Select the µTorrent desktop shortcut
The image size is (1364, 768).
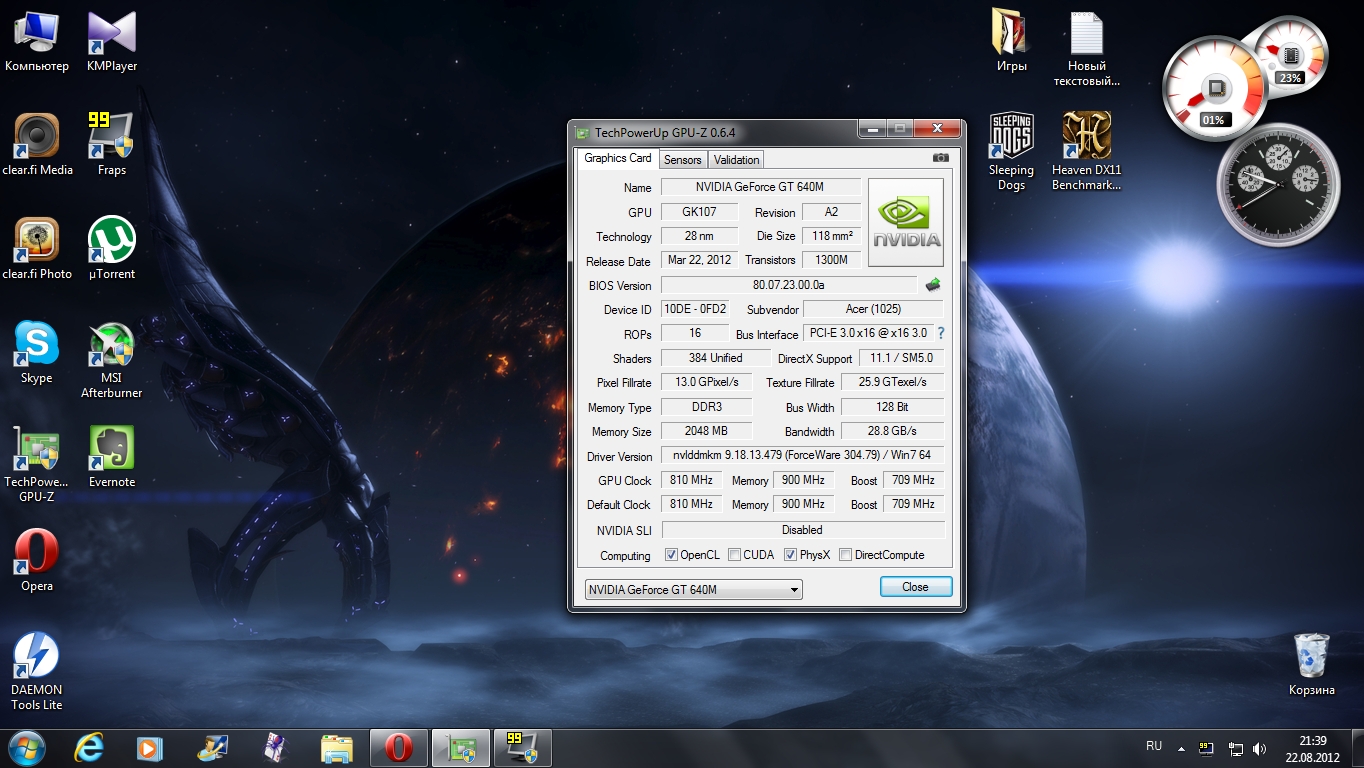coord(112,250)
